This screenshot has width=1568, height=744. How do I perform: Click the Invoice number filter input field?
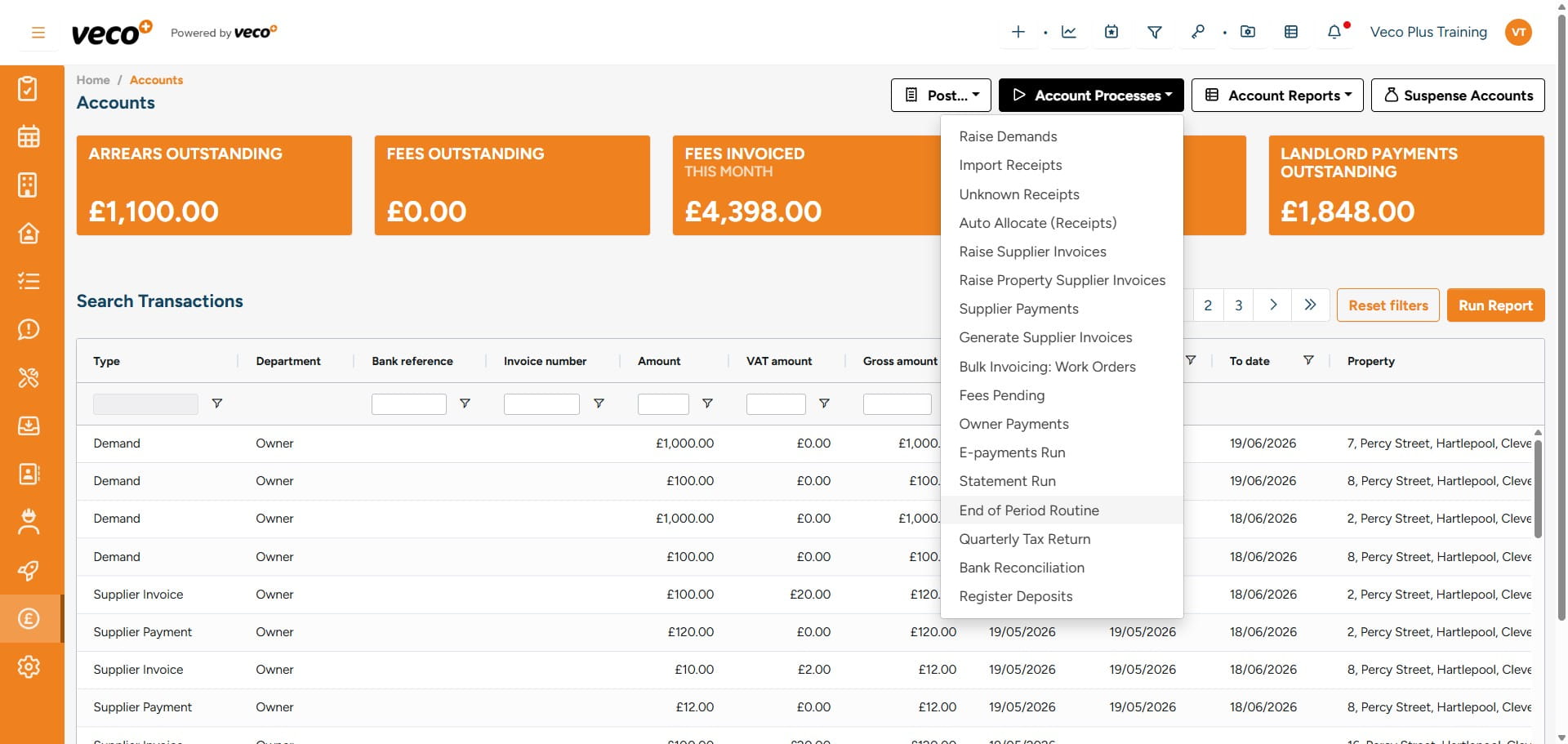click(x=541, y=404)
